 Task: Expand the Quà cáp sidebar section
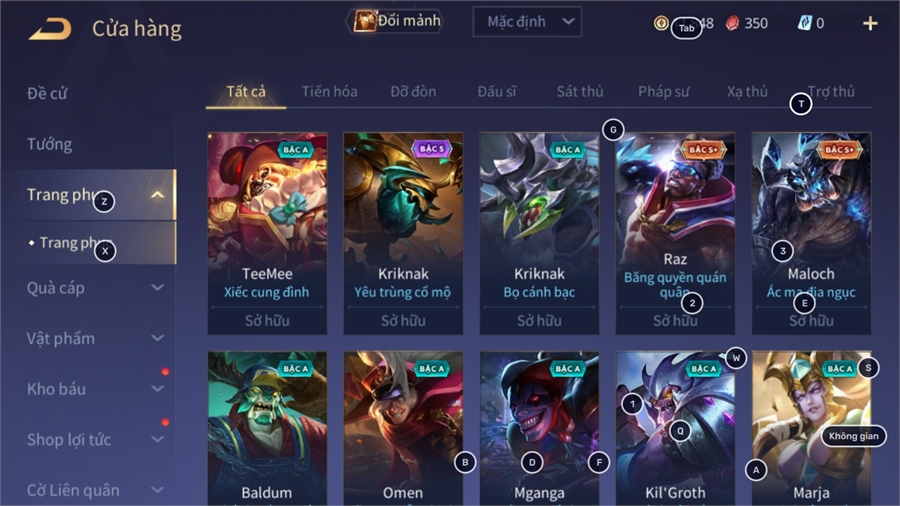157,287
